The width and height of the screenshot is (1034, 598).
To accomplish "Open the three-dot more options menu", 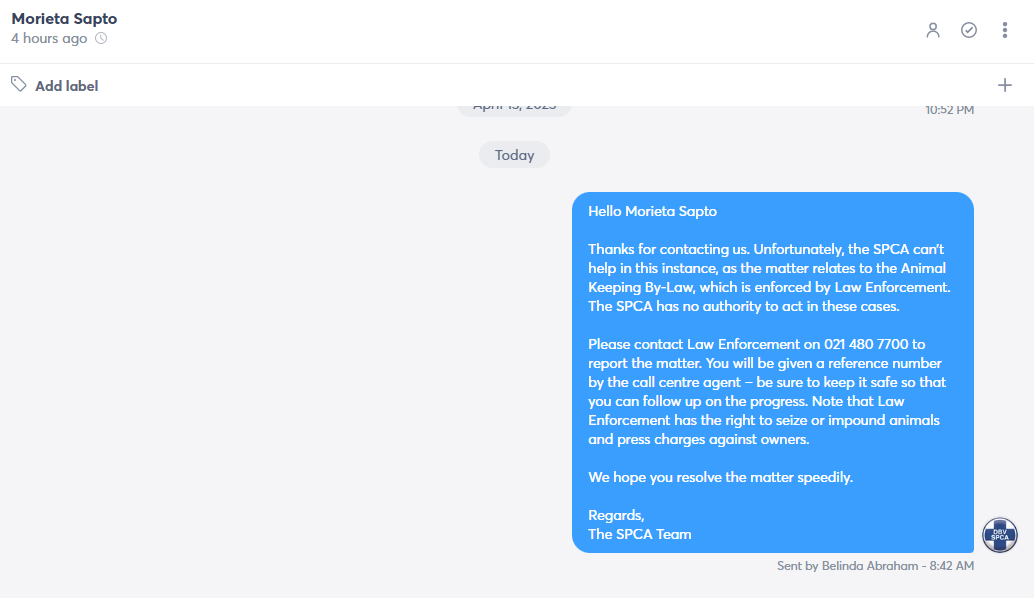I will coord(1004,30).
